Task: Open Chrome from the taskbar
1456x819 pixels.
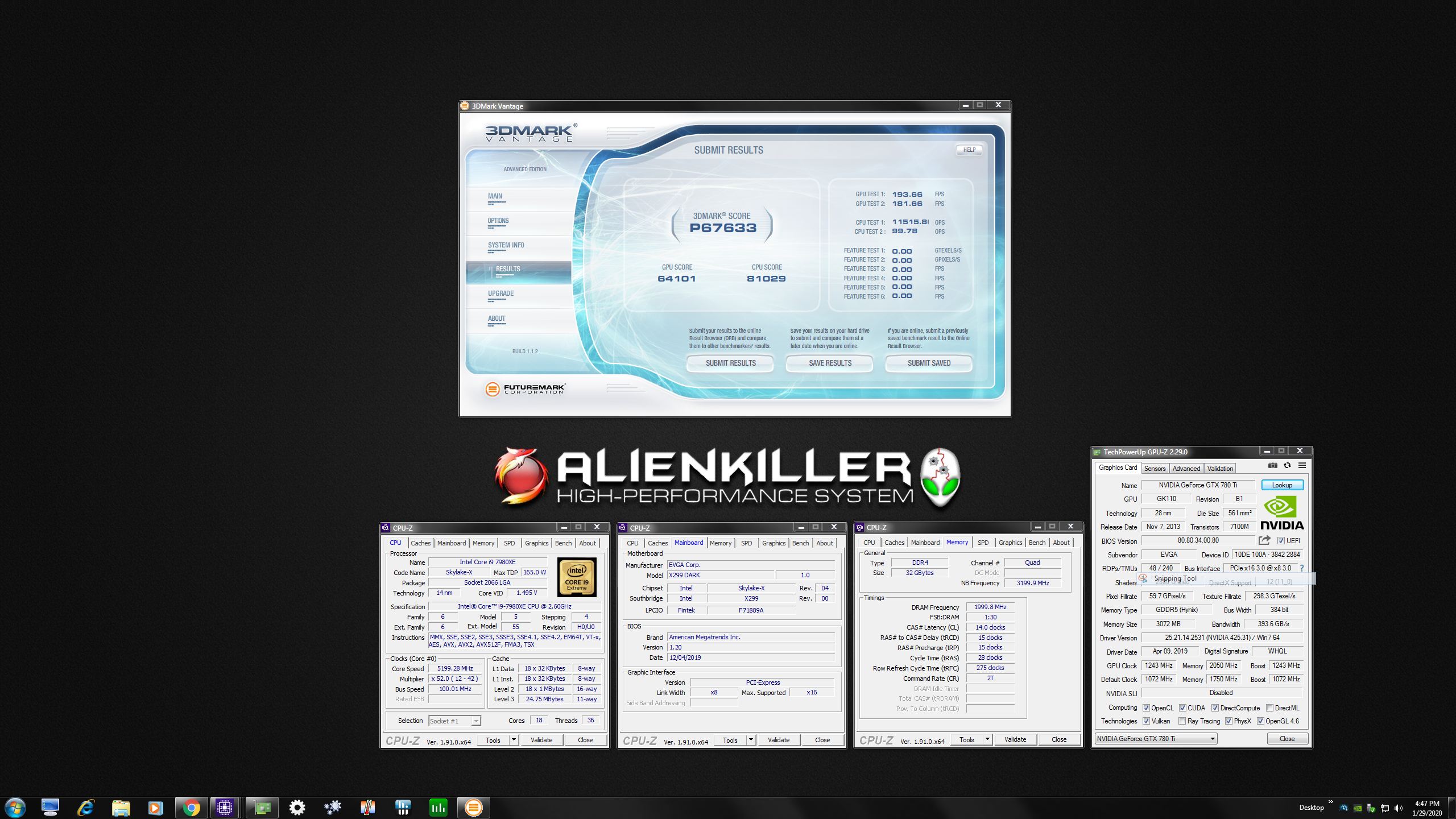Action: pos(191,808)
